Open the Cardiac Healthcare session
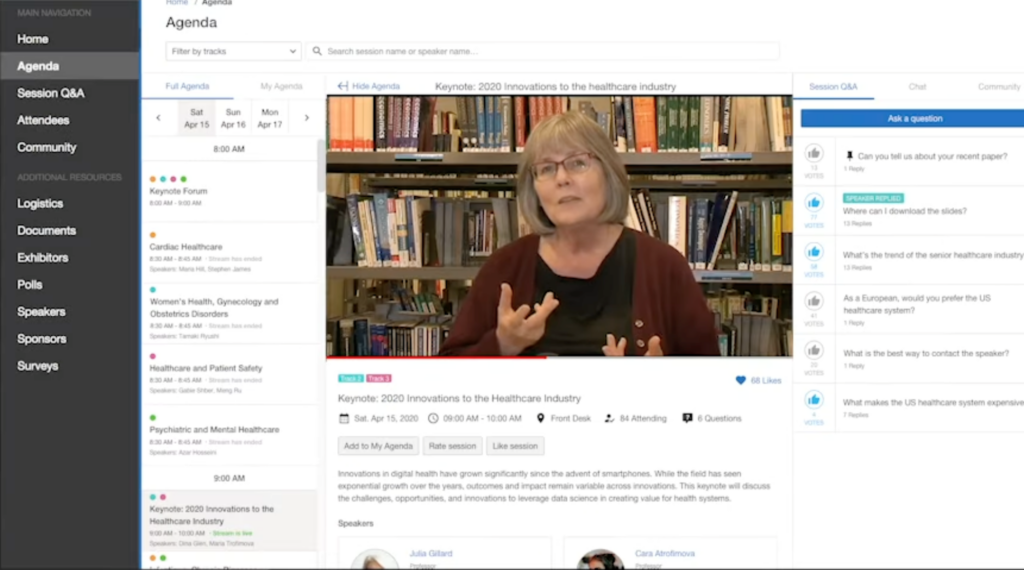This screenshot has height=570, width=1024. click(x=229, y=253)
